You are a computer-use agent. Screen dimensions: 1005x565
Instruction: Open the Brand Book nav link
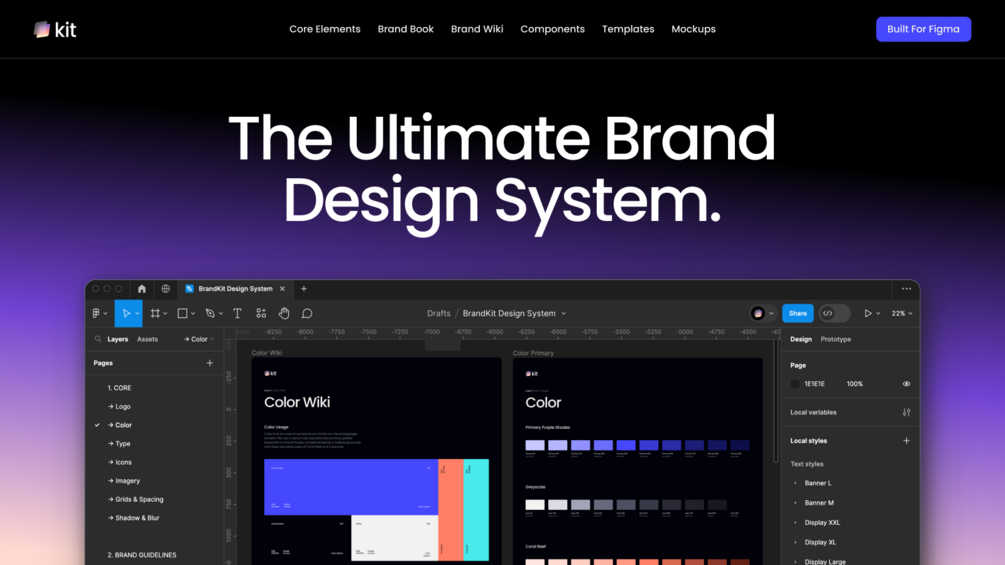[406, 29]
